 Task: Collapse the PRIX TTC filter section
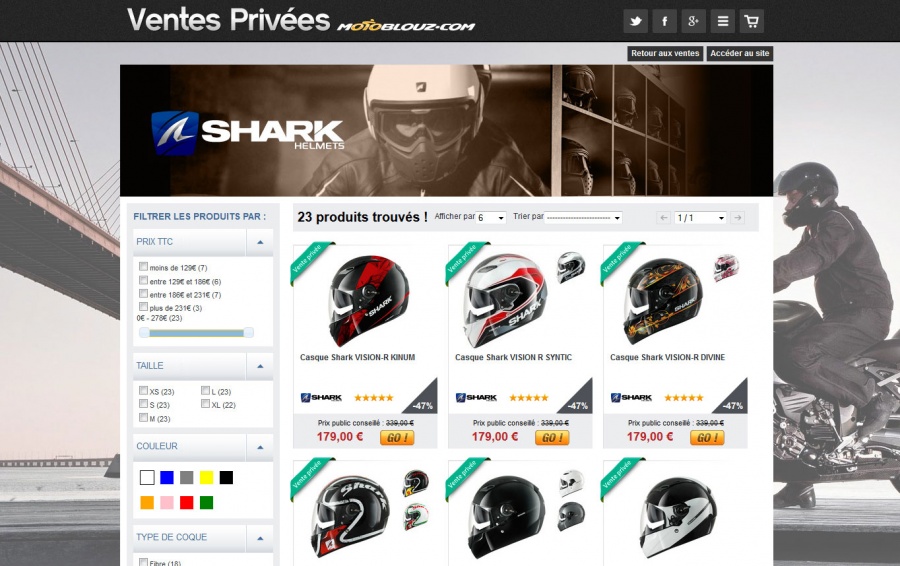pyautogui.click(x=260, y=242)
